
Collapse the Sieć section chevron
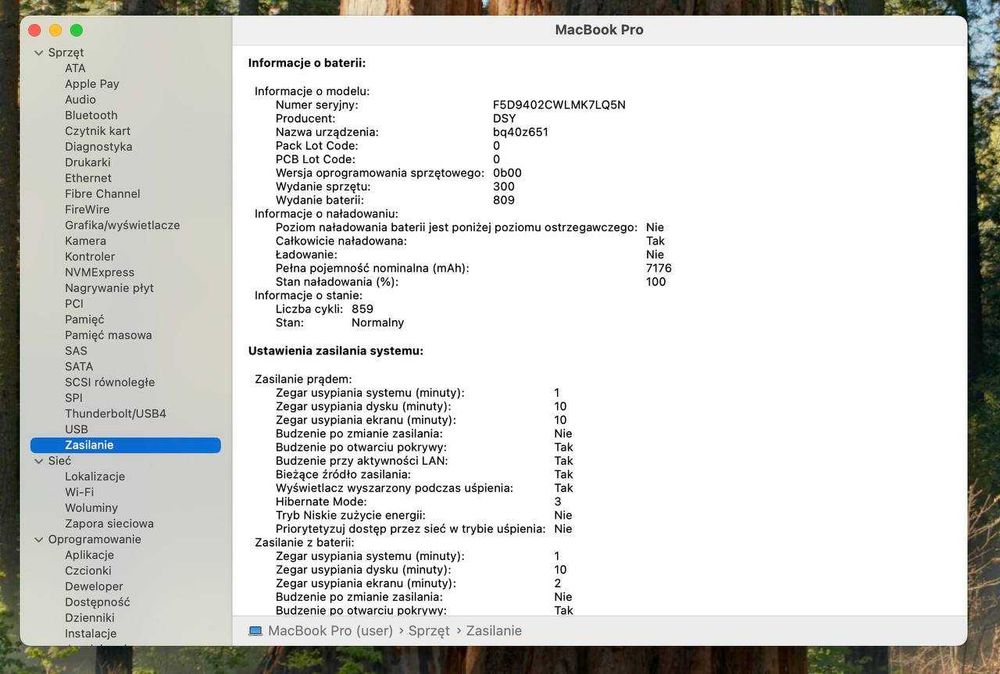point(39,461)
